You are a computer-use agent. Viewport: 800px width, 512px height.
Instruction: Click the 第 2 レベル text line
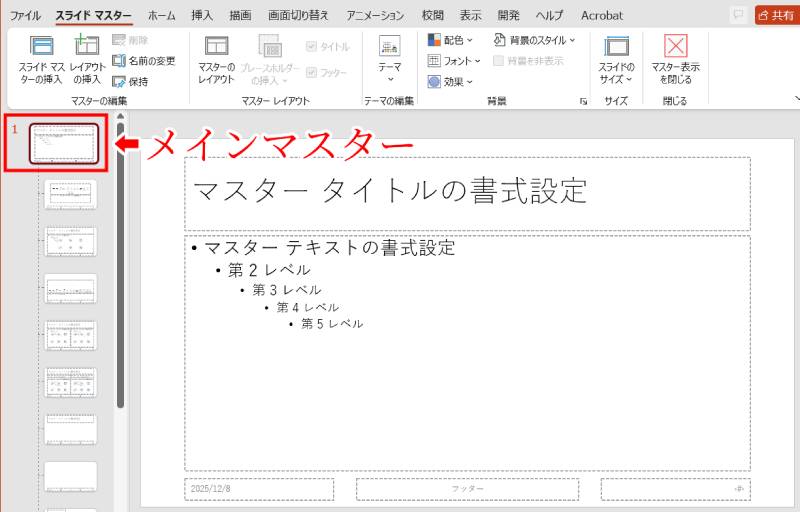pyautogui.click(x=269, y=270)
